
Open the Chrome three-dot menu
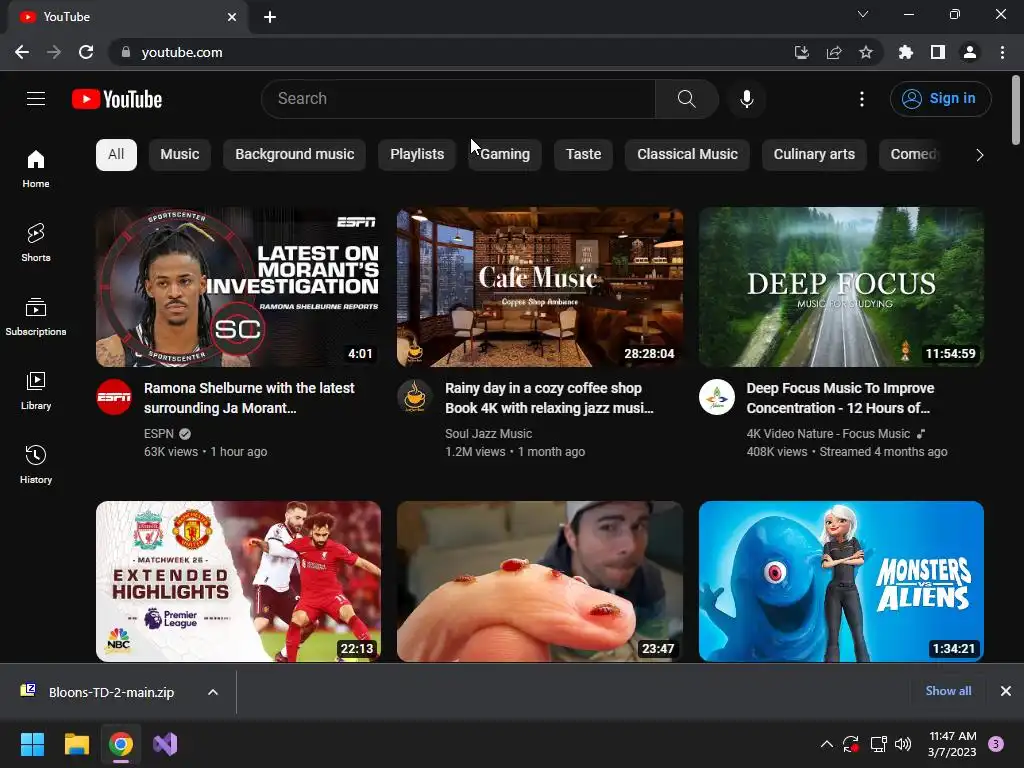1002,52
